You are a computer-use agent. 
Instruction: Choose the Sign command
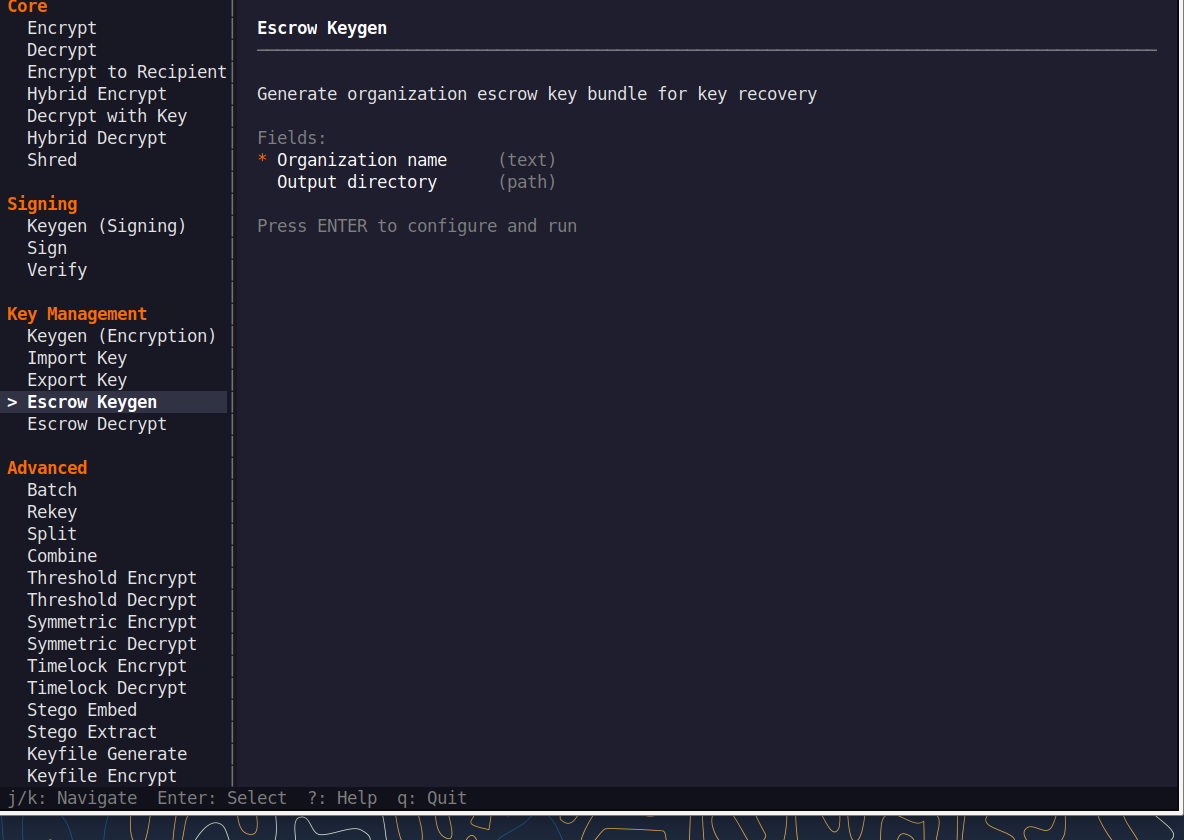click(x=47, y=248)
